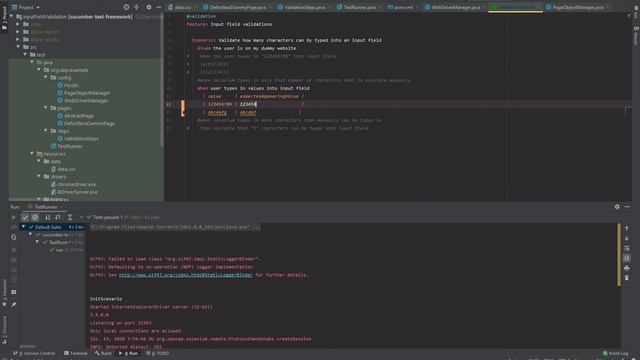
Task: Collapse the project root node arrow
Action: click(11, 17)
